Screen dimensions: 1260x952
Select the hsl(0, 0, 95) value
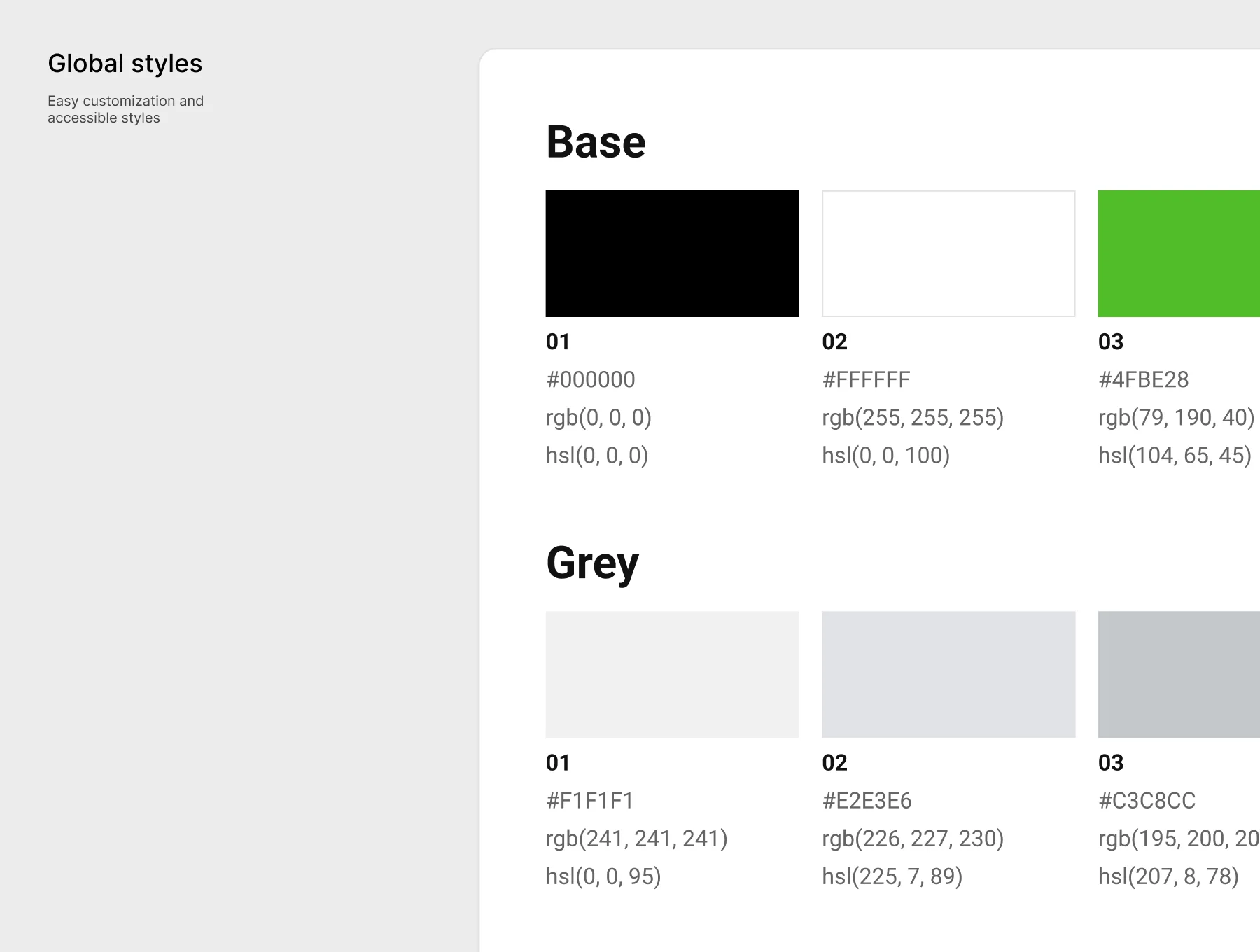click(x=603, y=876)
